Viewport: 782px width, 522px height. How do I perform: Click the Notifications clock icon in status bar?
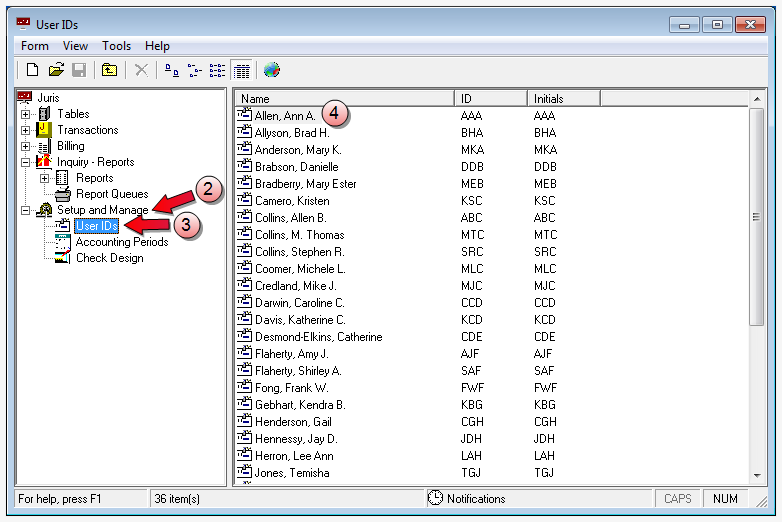435,498
